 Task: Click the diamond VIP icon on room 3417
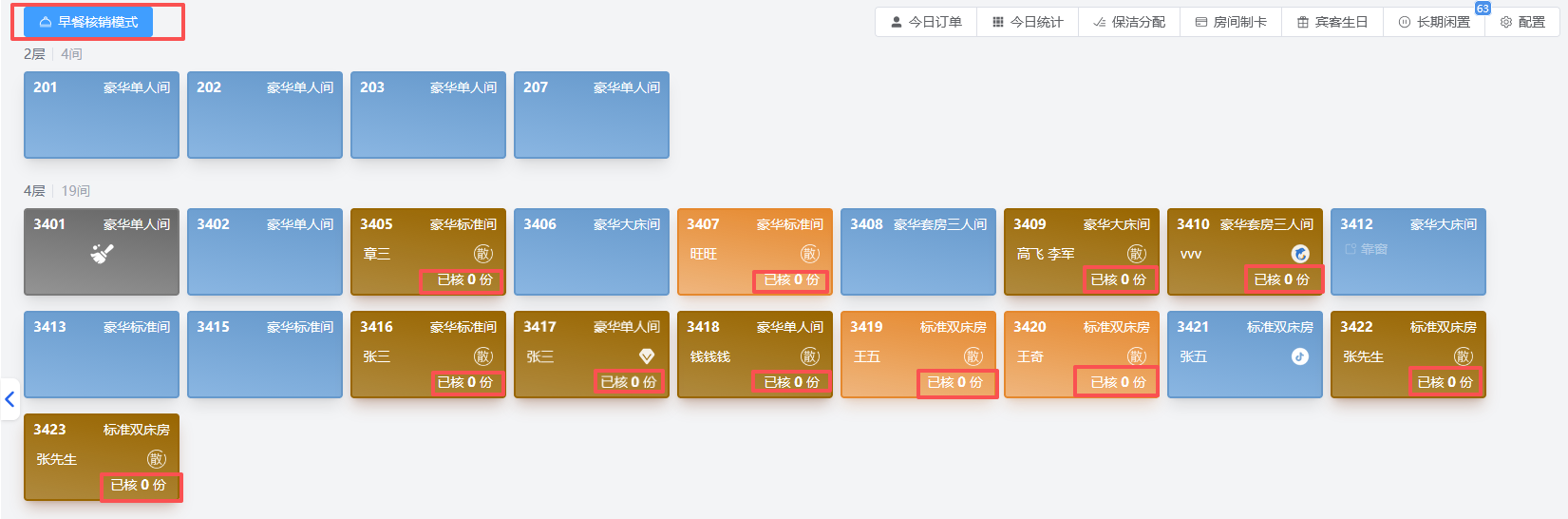tap(647, 356)
